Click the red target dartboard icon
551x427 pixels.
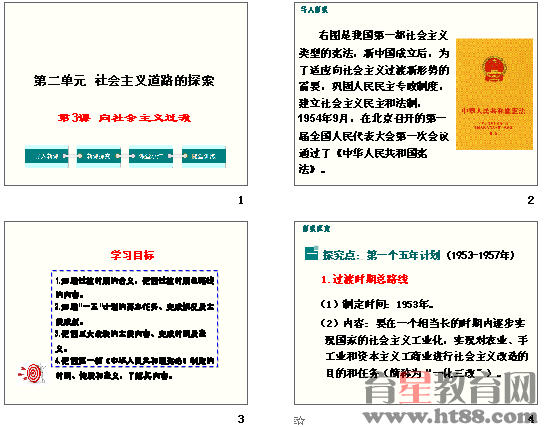pos(32,373)
